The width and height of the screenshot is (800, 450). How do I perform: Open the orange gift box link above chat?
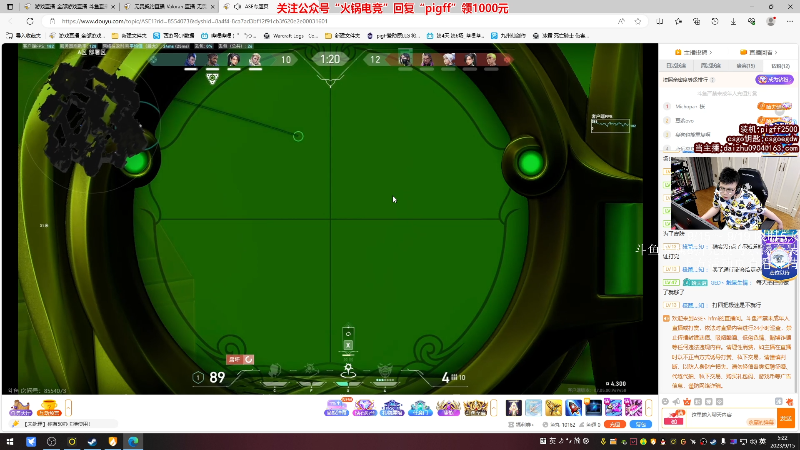758,52
